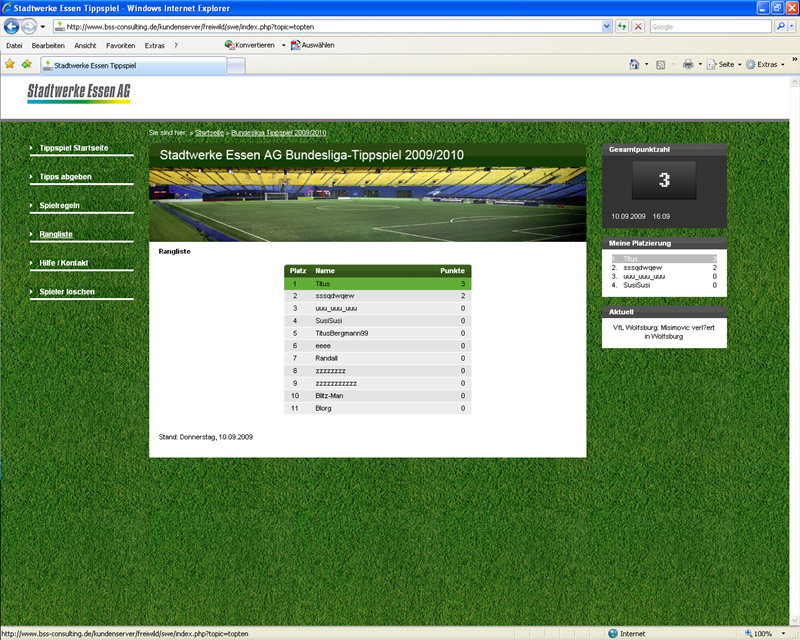
Task: Click the Platz column header
Action: pyautogui.click(x=297, y=270)
